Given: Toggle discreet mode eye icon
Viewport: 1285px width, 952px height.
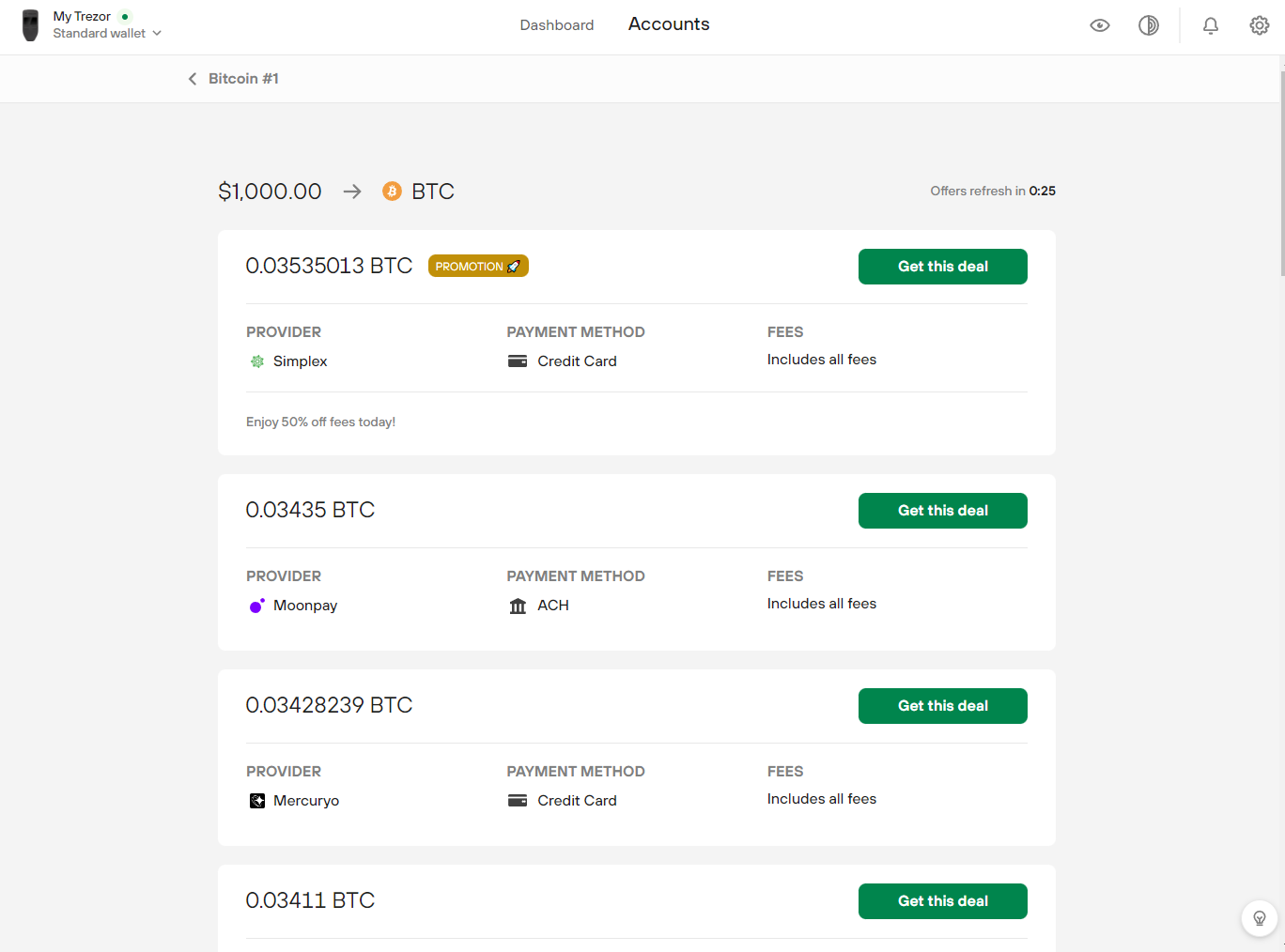Looking at the screenshot, I should 1100,25.
